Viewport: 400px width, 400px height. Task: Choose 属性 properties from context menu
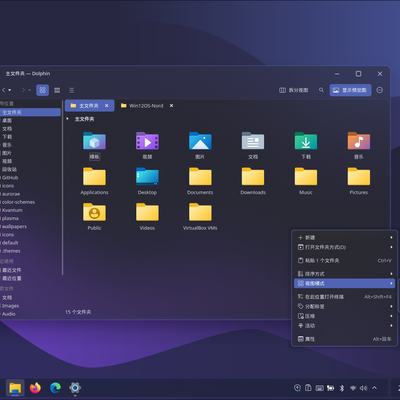(345, 339)
